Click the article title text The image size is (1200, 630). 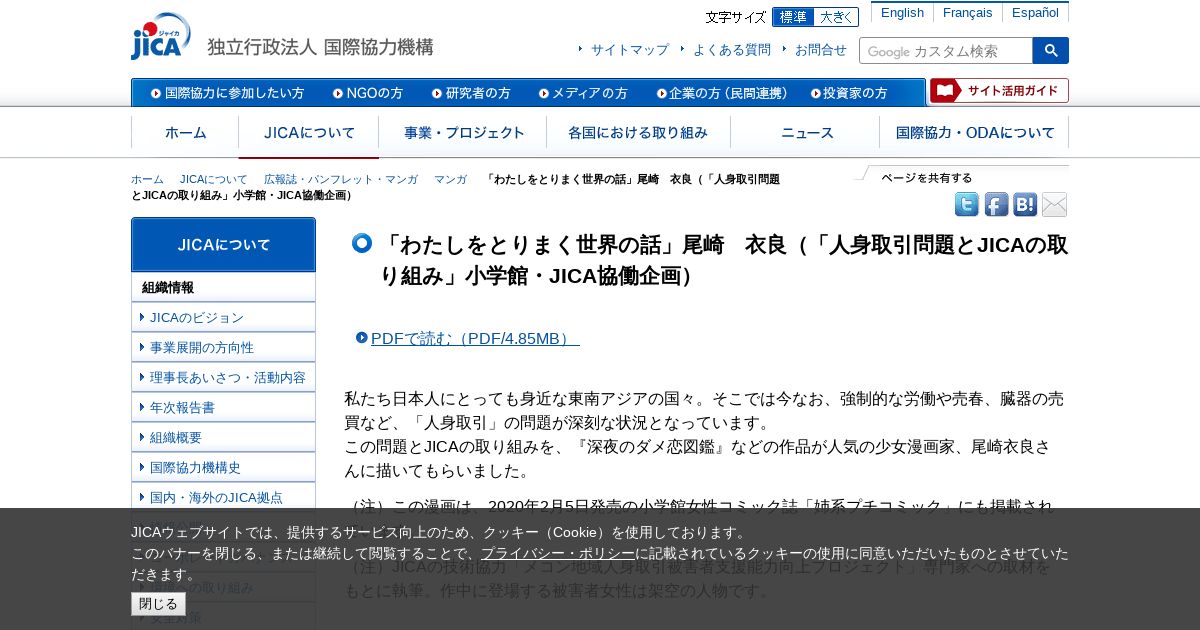(x=725, y=260)
